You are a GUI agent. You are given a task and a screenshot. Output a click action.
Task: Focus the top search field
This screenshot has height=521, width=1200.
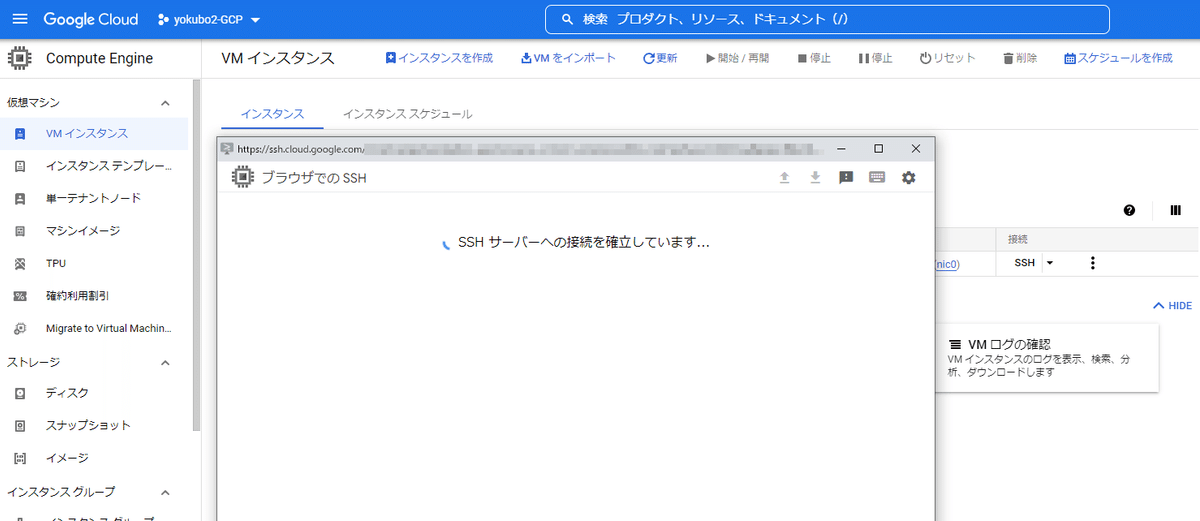click(x=827, y=19)
